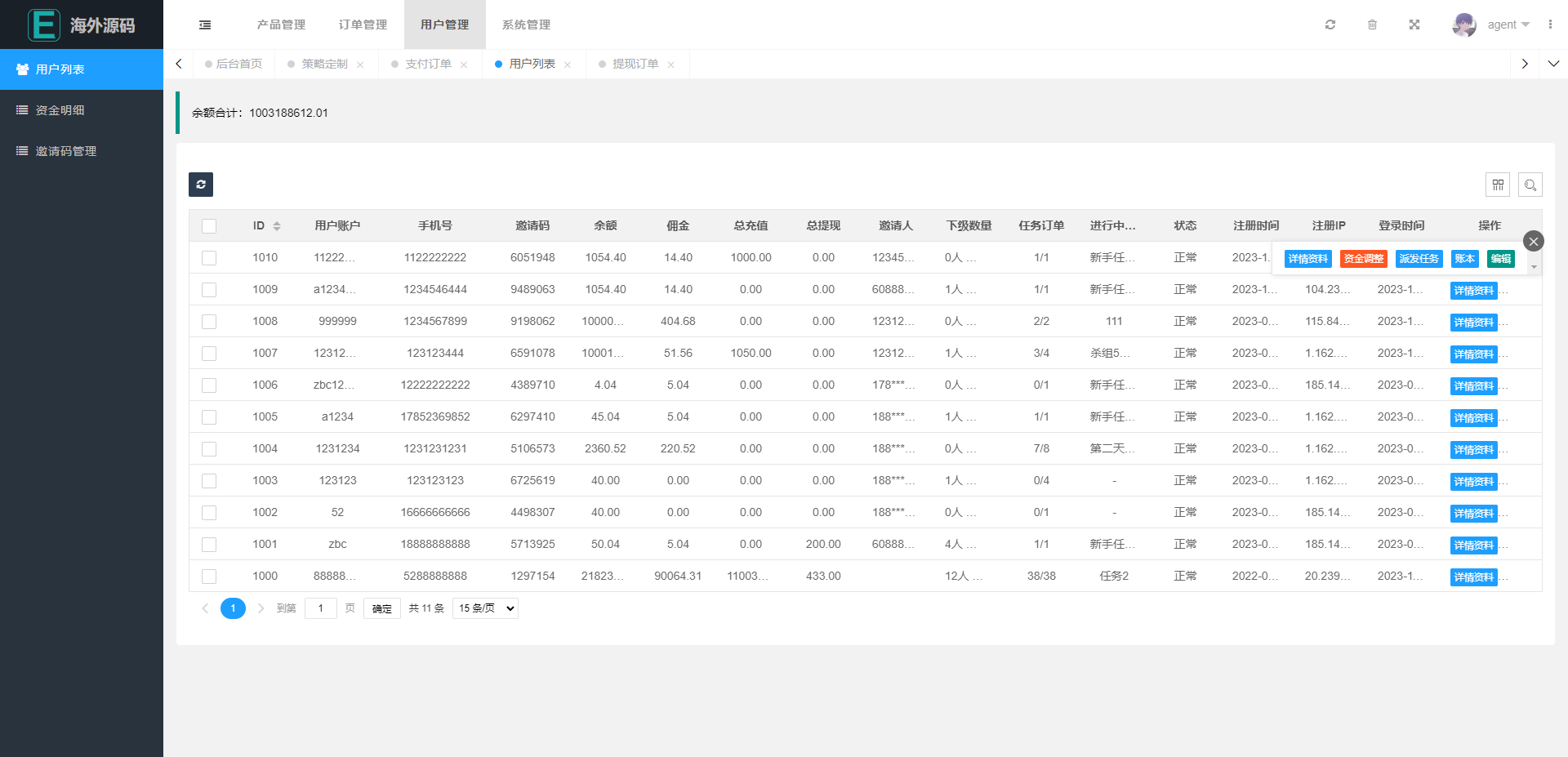The image size is (1568, 757).
Task: Check the select-all checkbox in table header
Action: click(x=209, y=225)
